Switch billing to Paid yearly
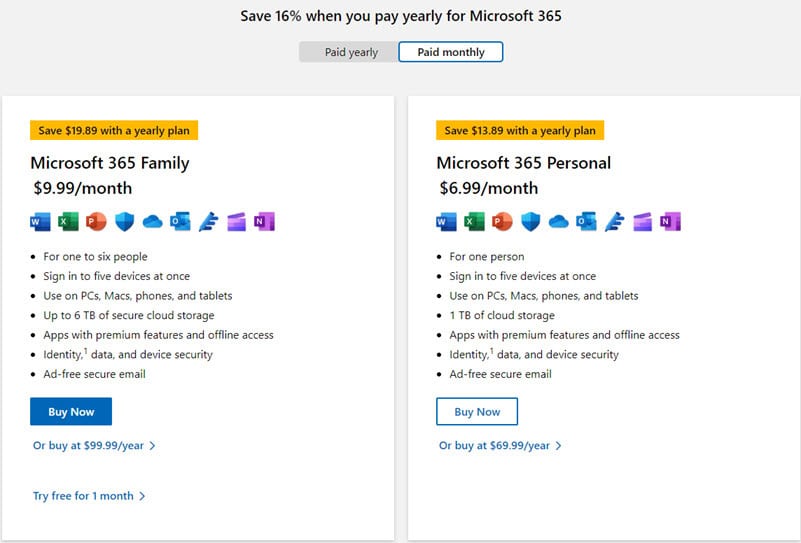 pos(349,52)
